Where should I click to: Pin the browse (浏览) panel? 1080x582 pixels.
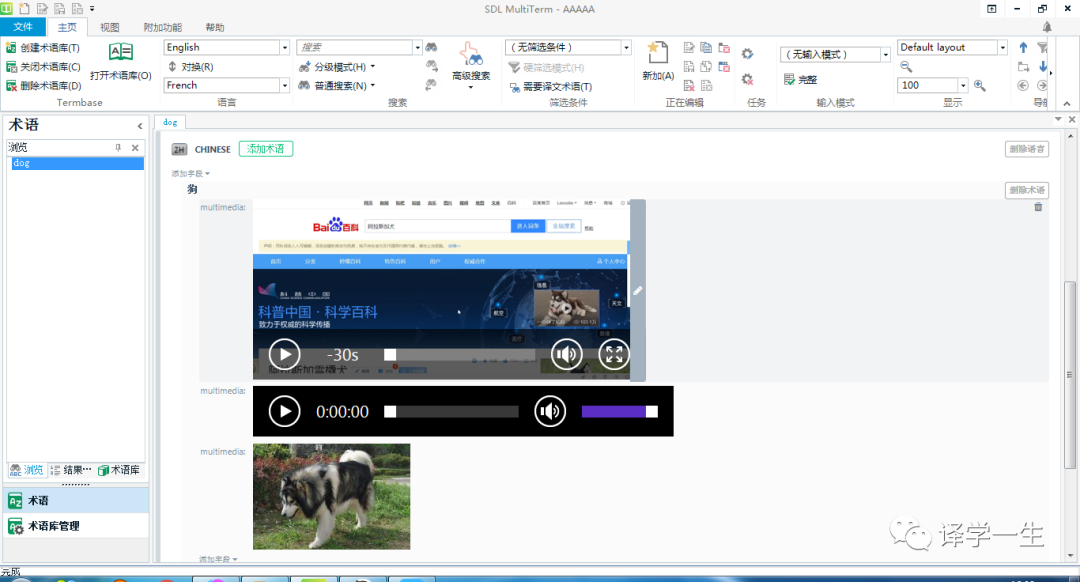[x=118, y=147]
